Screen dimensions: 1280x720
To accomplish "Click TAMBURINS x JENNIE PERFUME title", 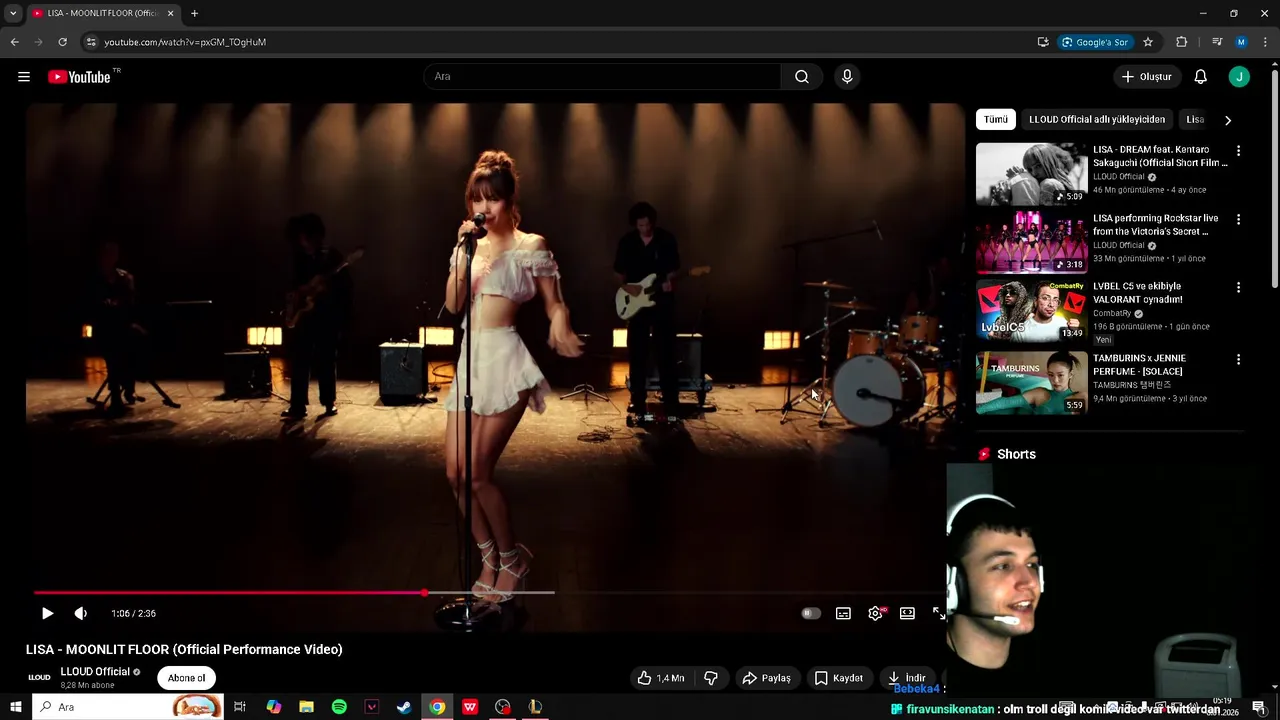I will coord(1139,365).
